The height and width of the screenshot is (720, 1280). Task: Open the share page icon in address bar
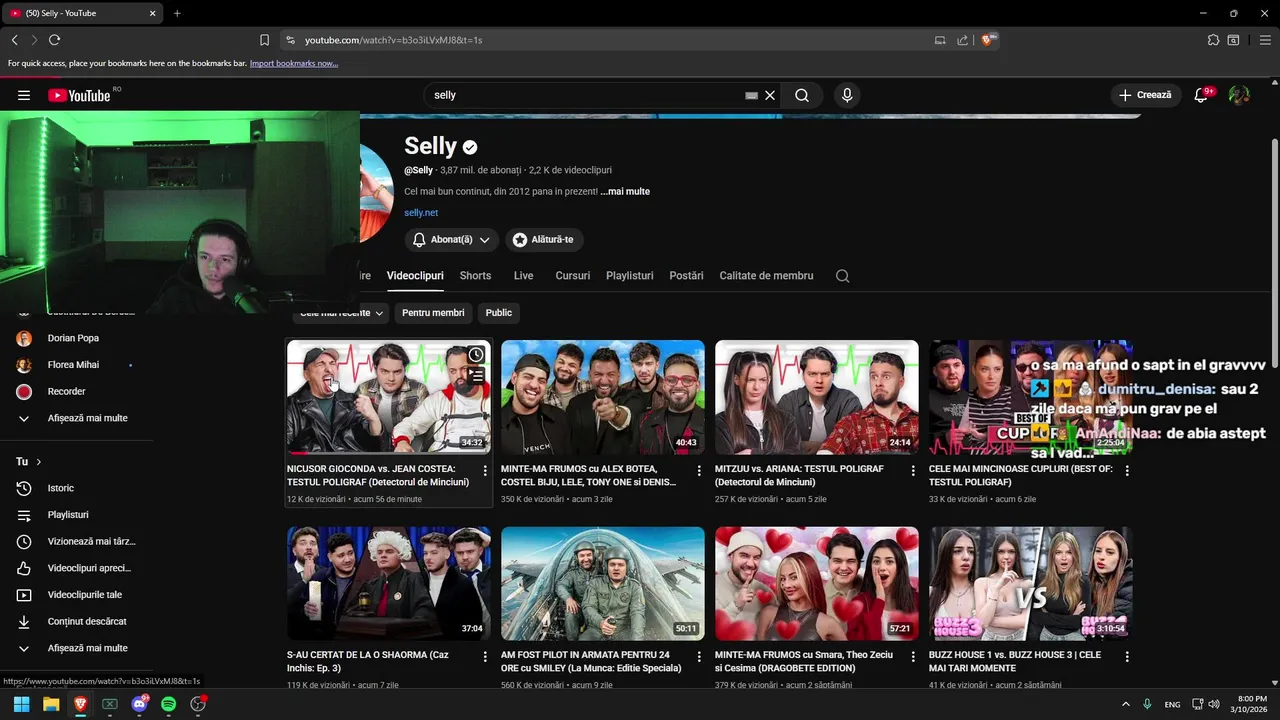tap(962, 40)
